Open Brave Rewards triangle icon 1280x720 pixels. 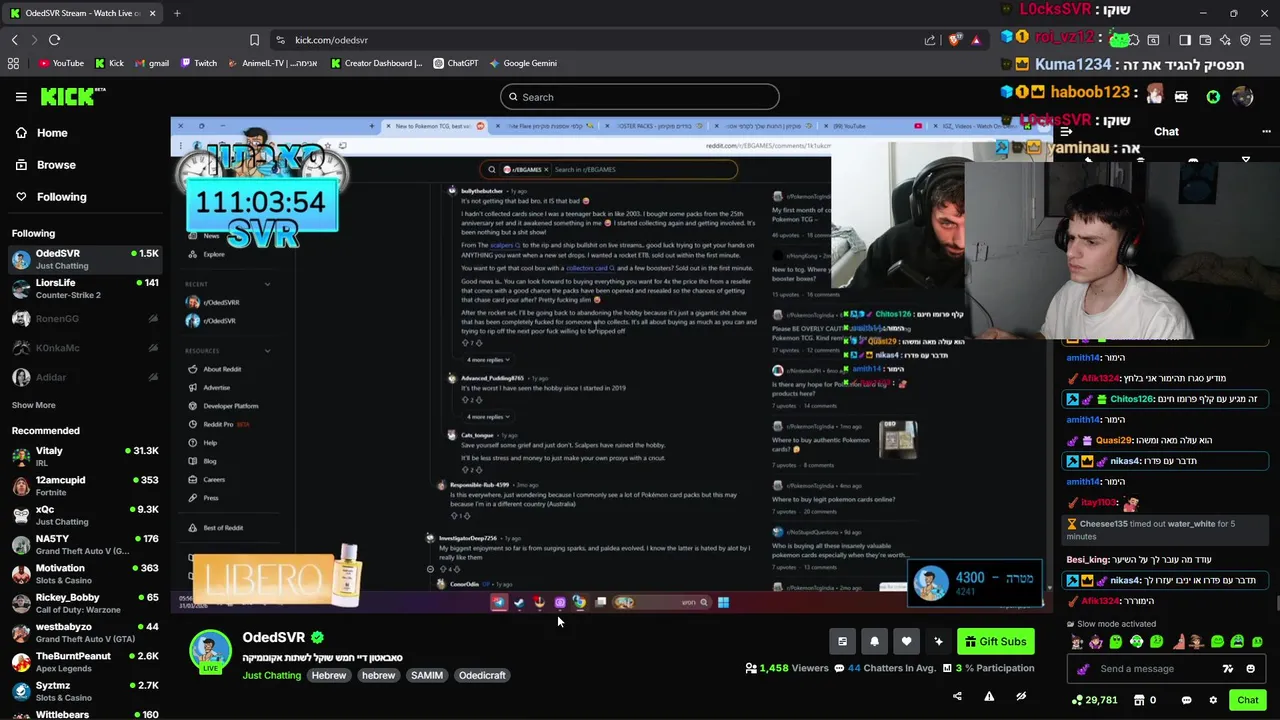coord(976,40)
